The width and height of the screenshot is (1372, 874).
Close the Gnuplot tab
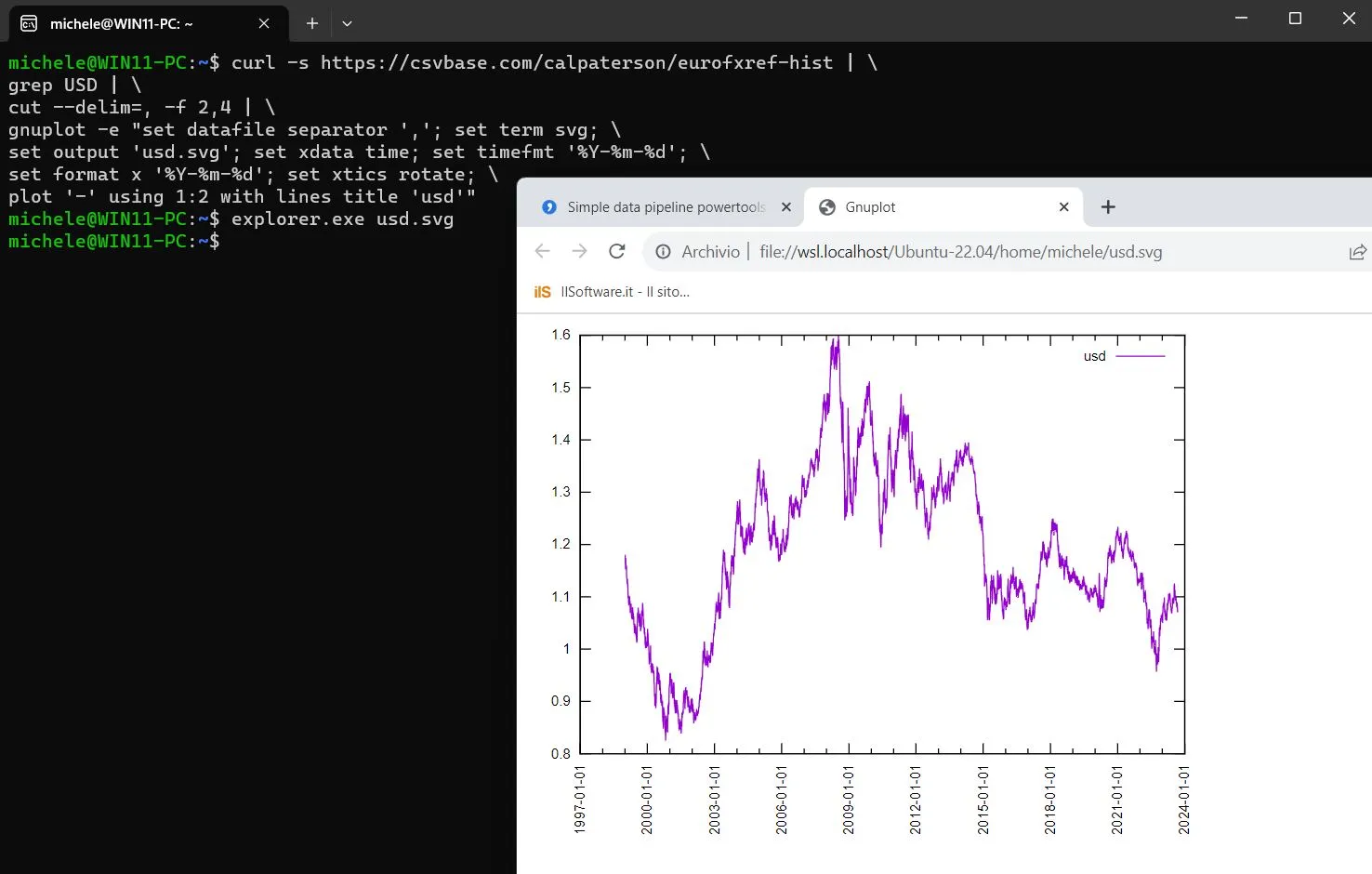click(1063, 206)
